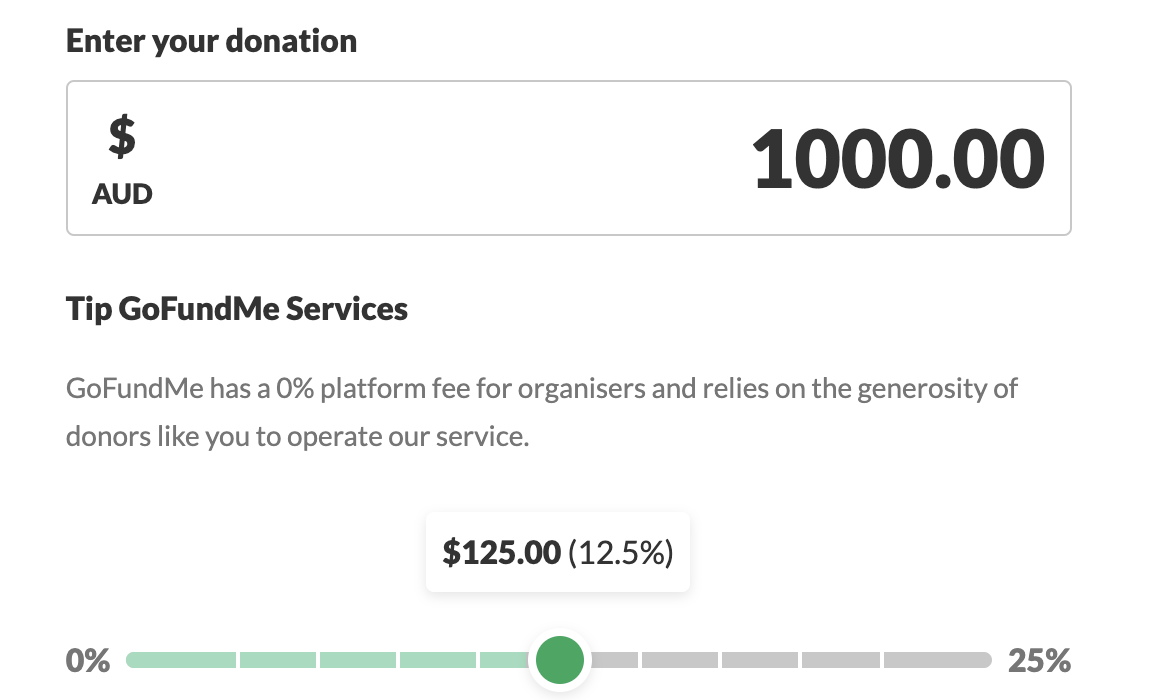Select the third gray segment of tip slider
1152x700 pixels.
(760, 660)
